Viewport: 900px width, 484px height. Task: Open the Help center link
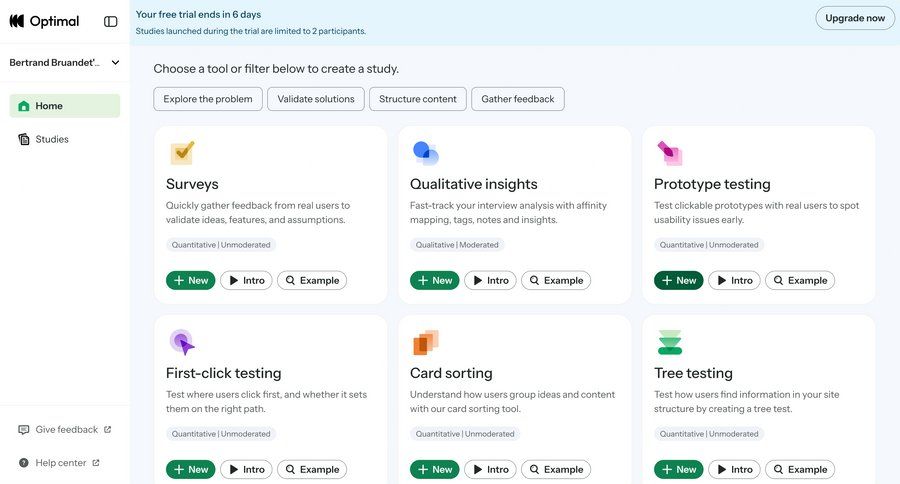60,463
